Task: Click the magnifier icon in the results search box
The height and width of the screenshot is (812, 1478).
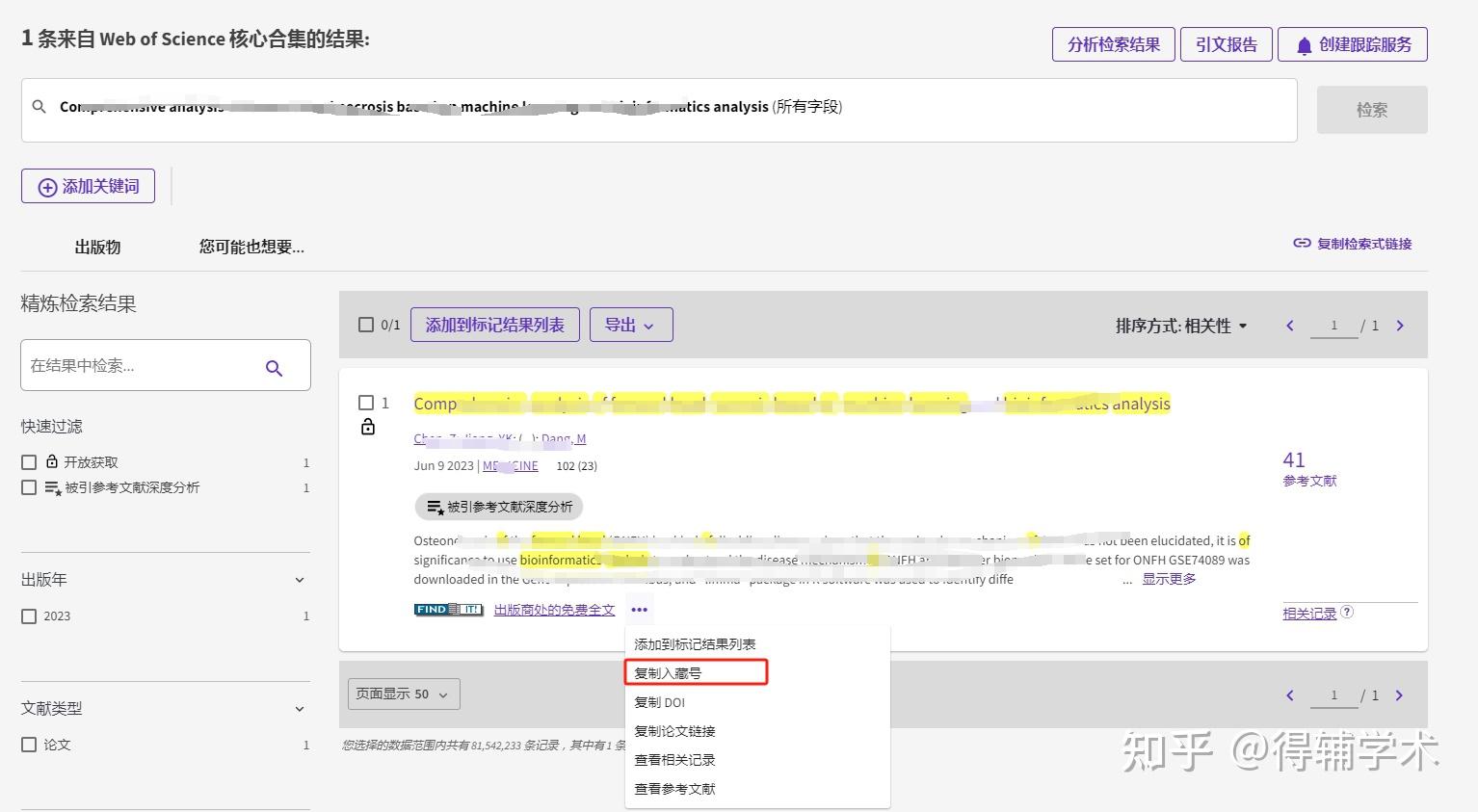Action: (274, 366)
